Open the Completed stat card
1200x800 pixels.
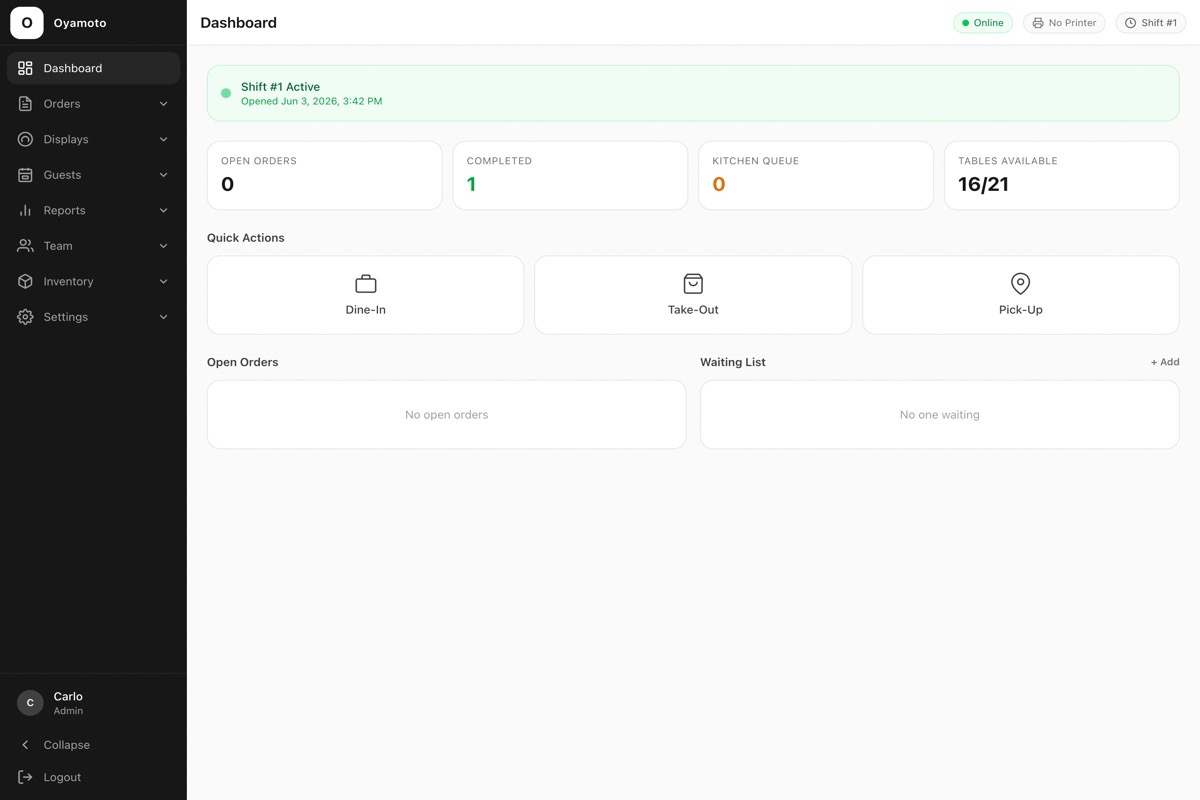[570, 175]
